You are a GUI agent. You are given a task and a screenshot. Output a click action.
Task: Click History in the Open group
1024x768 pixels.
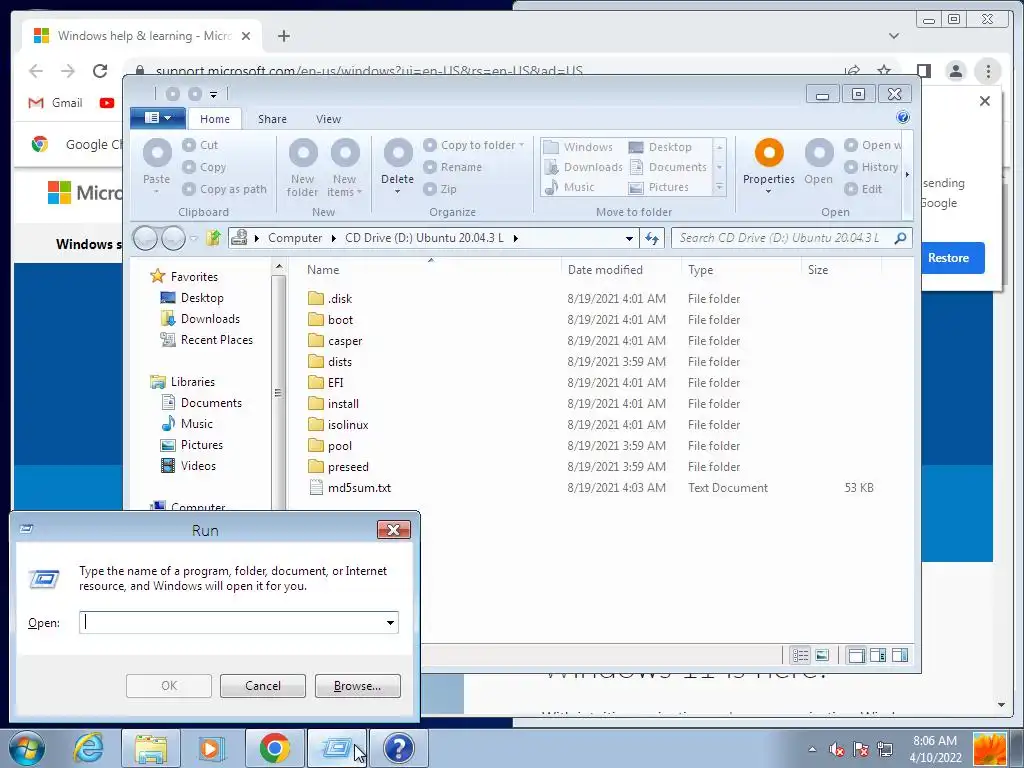(x=871, y=167)
